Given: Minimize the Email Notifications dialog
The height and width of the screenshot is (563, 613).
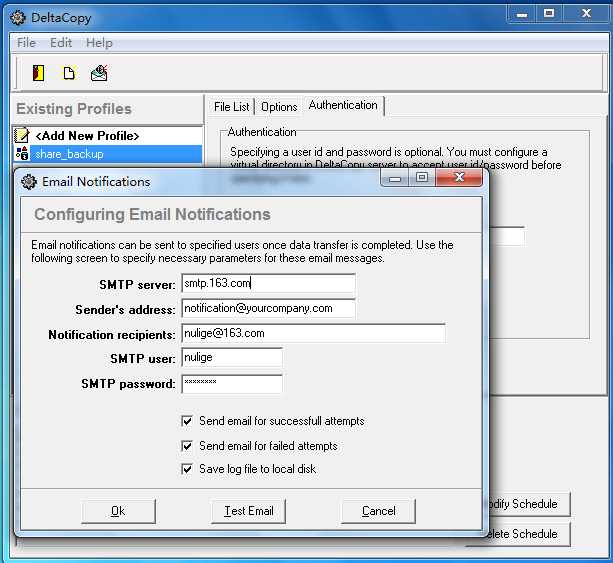Looking at the screenshot, I should [395, 178].
